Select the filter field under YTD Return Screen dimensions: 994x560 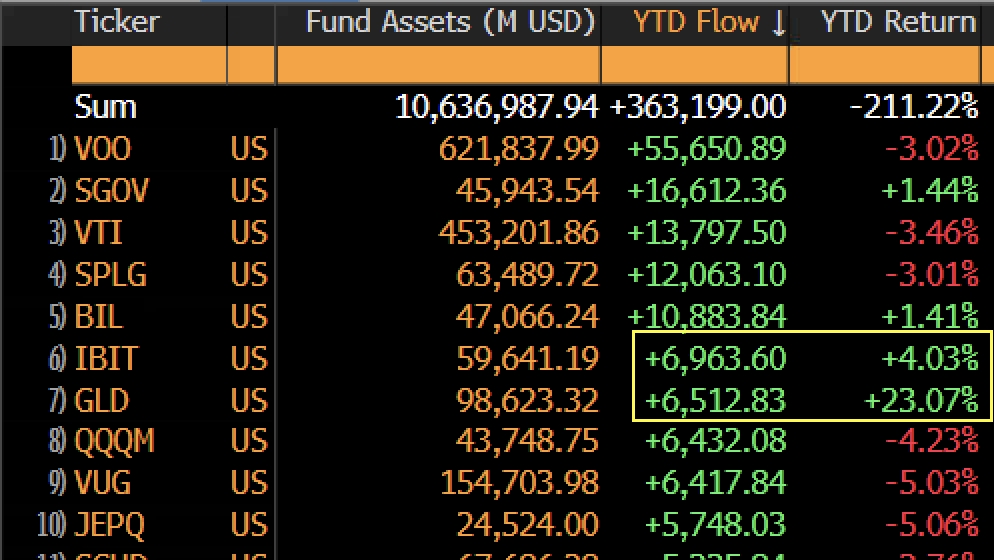(884, 66)
